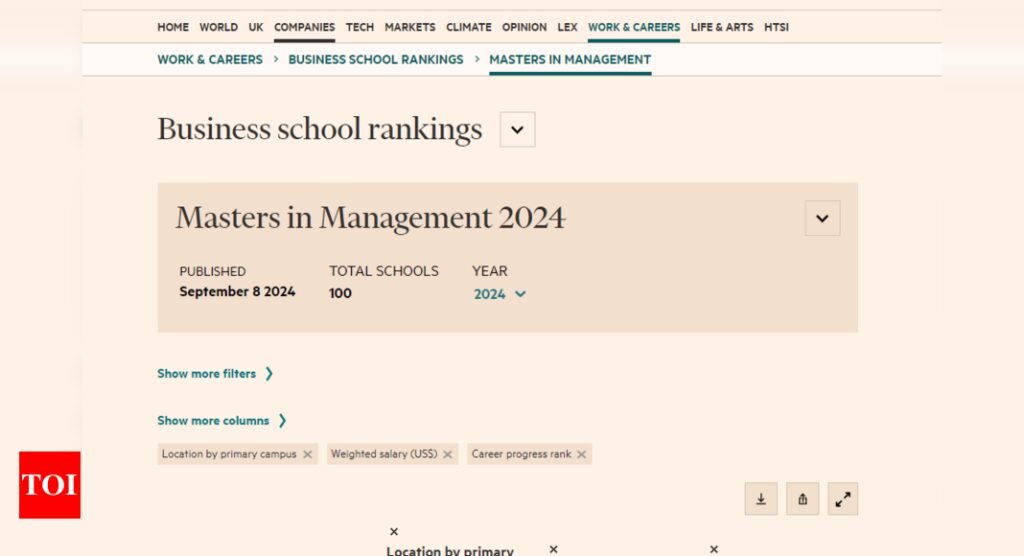Open LIFE & ARTS section
Viewport: 1024px width, 556px height.
[x=722, y=27]
